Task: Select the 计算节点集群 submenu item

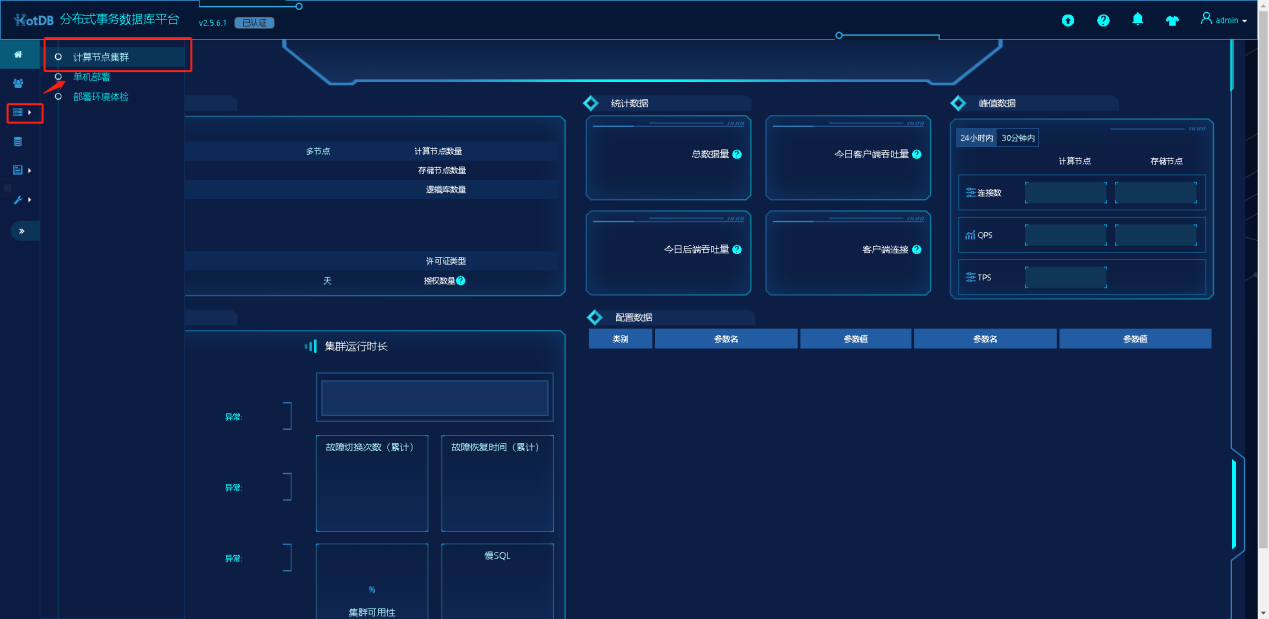Action: tap(101, 57)
